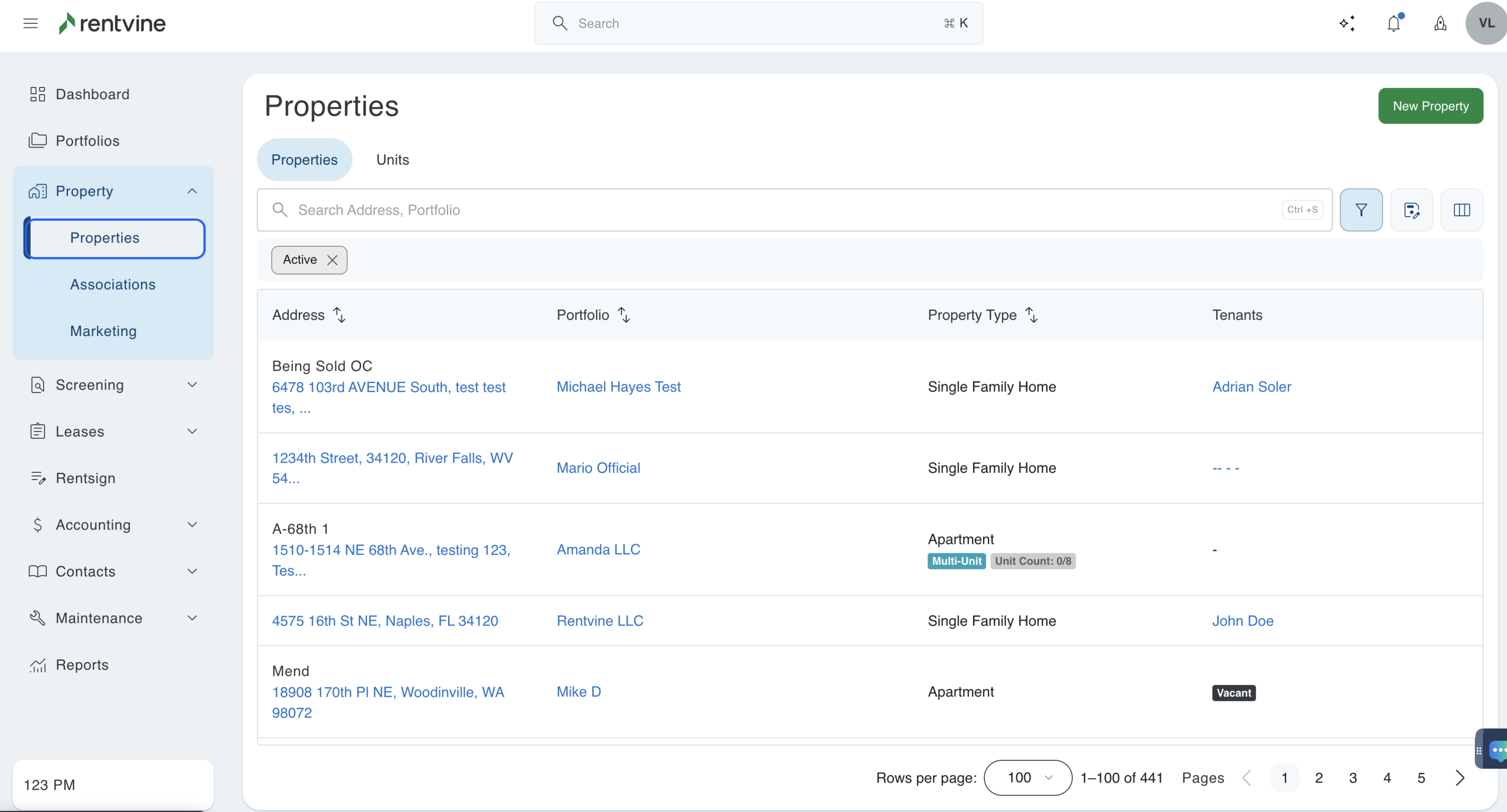Viewport: 1507px width, 812px height.
Task: Open the rows per page dropdown
Action: [1028, 778]
